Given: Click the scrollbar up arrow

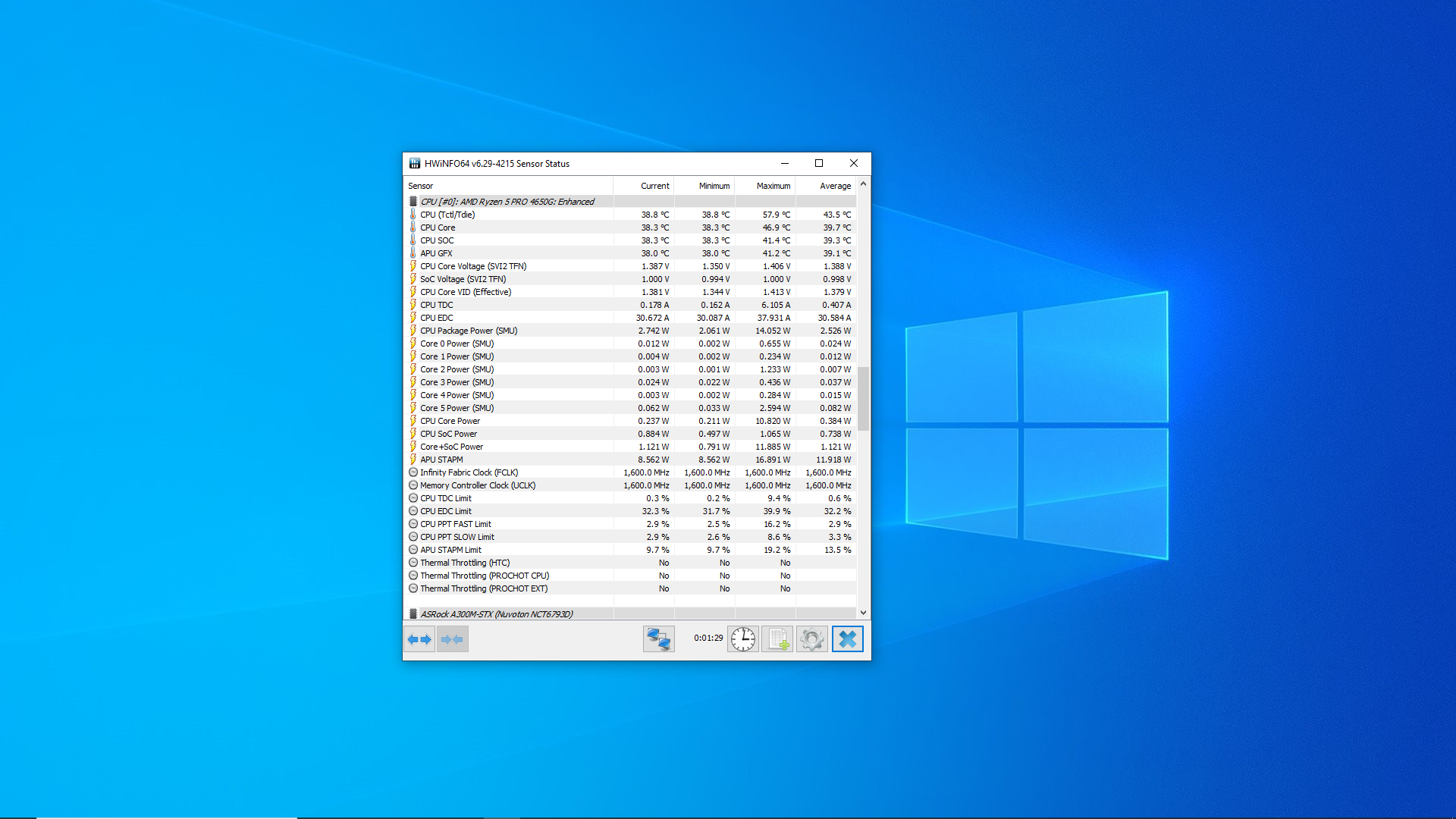Looking at the screenshot, I should pyautogui.click(x=863, y=184).
